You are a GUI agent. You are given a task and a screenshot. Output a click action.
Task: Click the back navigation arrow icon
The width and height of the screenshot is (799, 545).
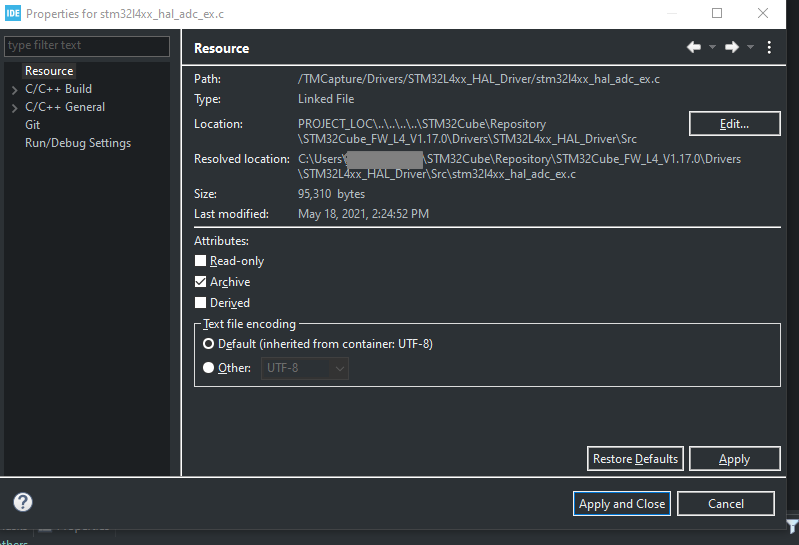click(x=694, y=47)
